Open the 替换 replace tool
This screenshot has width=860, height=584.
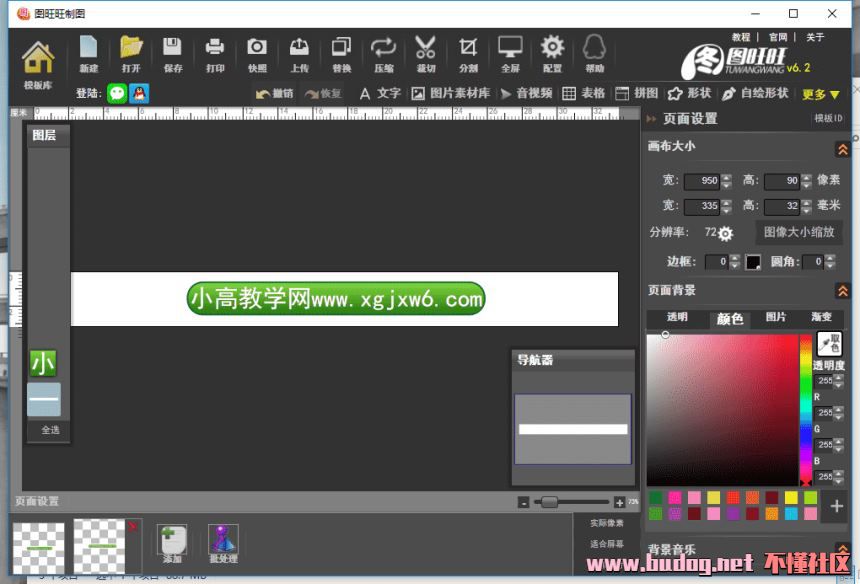[x=341, y=54]
